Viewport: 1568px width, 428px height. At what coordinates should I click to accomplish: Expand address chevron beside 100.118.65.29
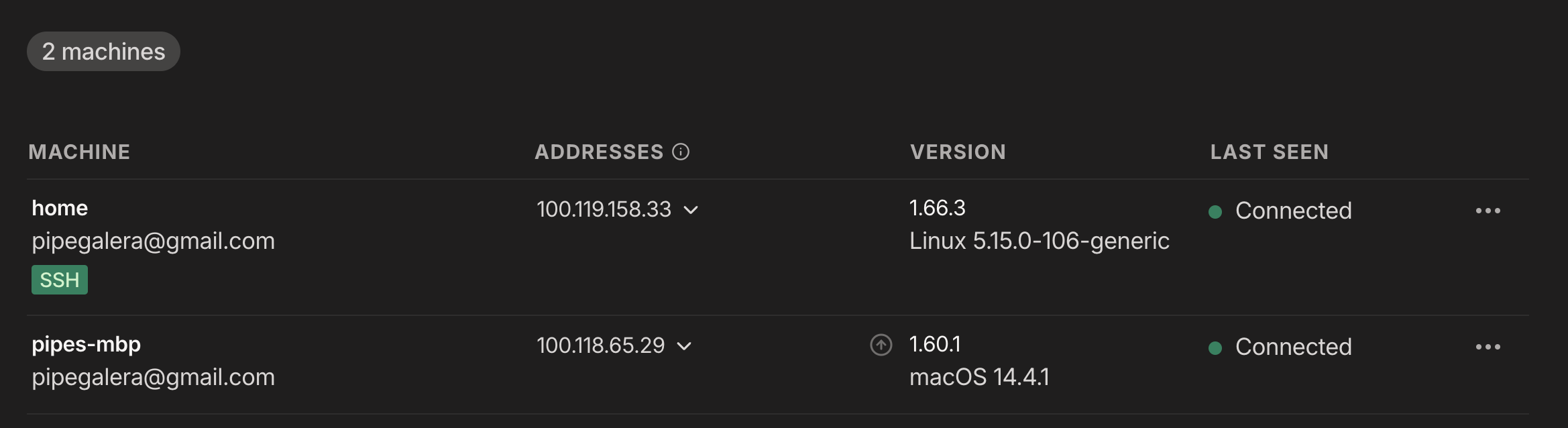684,347
